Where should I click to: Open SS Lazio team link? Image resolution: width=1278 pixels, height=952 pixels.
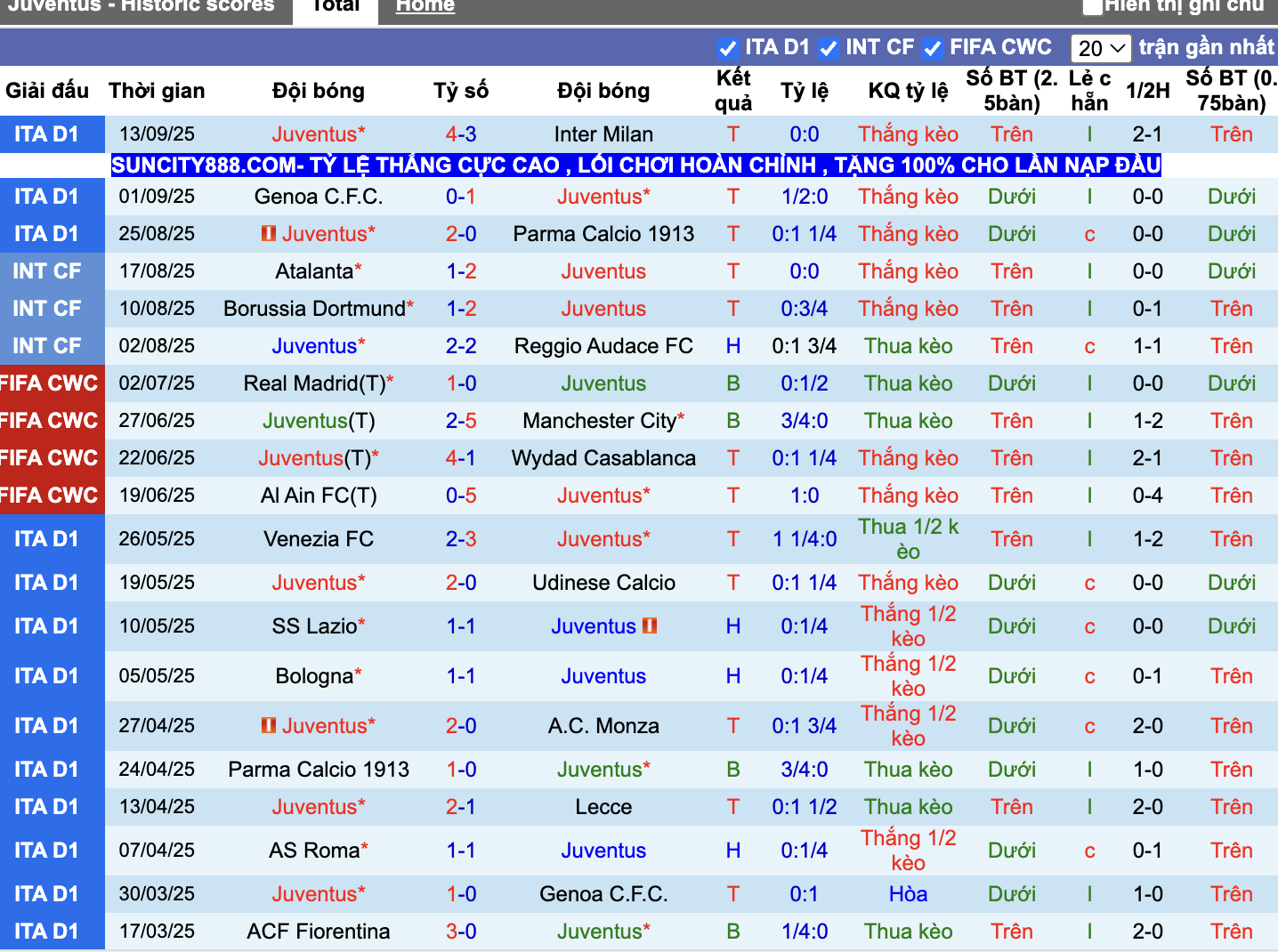[x=314, y=626]
